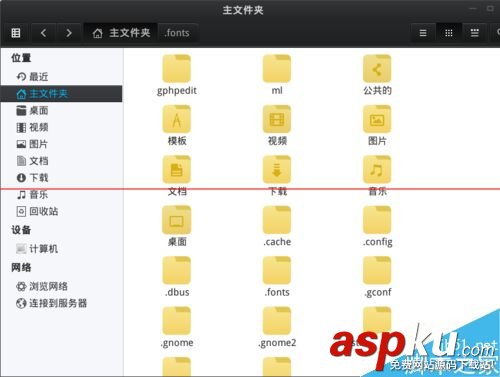Click the .fonts breadcrumb button
500x377 pixels.
pos(177,33)
